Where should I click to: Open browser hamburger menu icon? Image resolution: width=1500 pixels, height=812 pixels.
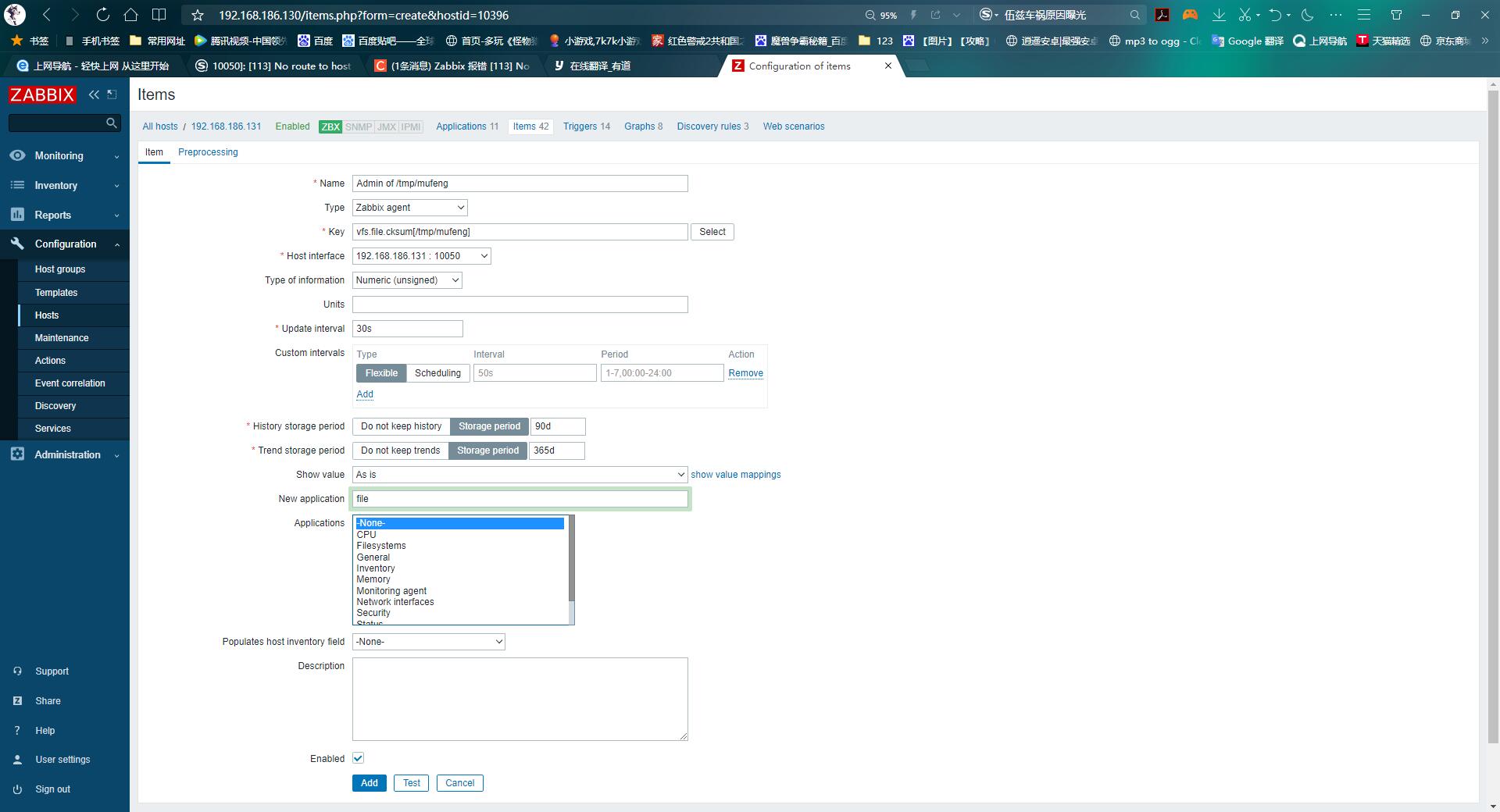click(x=1364, y=15)
